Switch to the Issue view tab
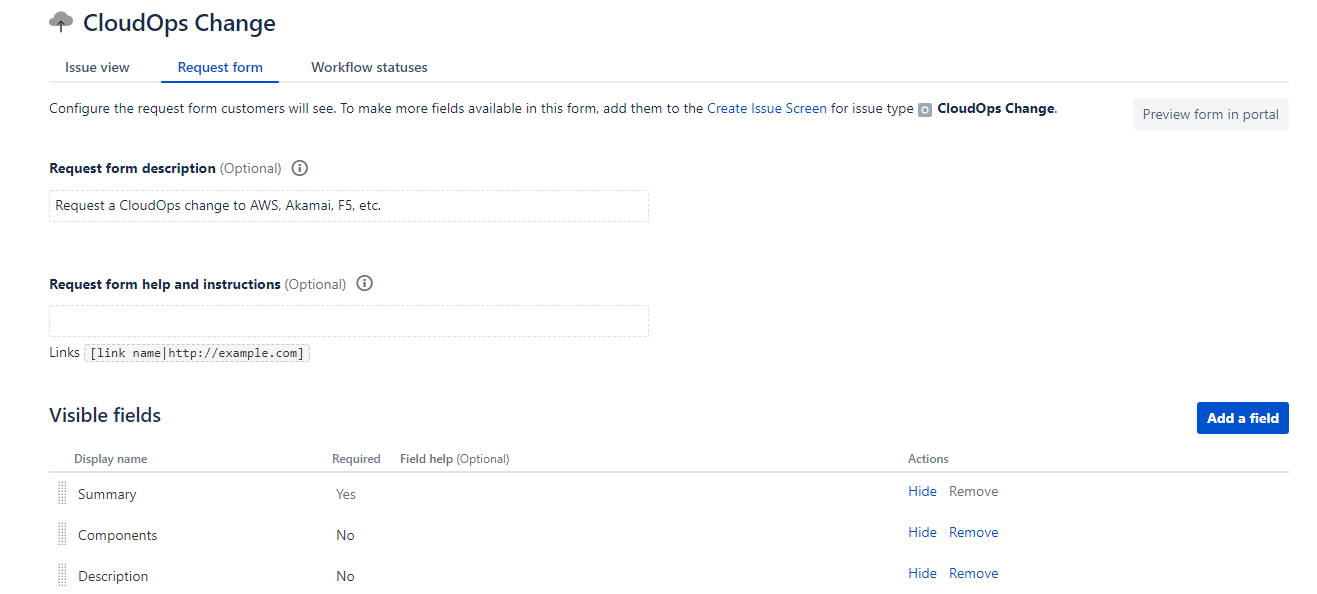The width and height of the screenshot is (1317, 594). tap(96, 67)
